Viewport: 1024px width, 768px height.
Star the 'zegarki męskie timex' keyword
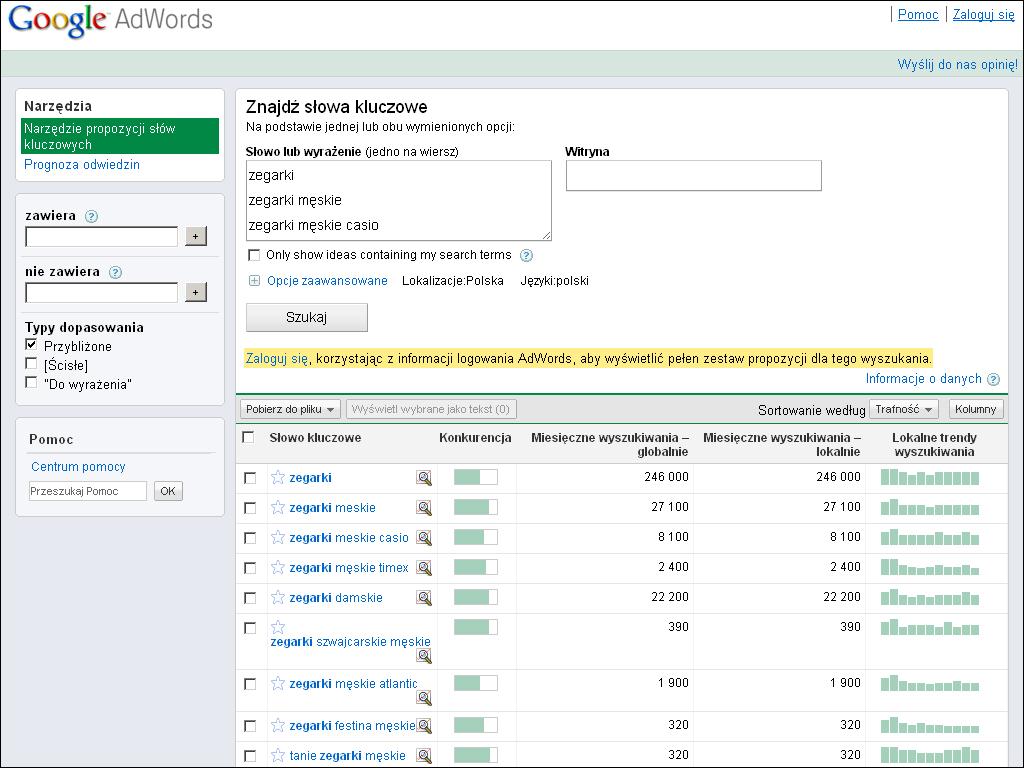click(278, 568)
